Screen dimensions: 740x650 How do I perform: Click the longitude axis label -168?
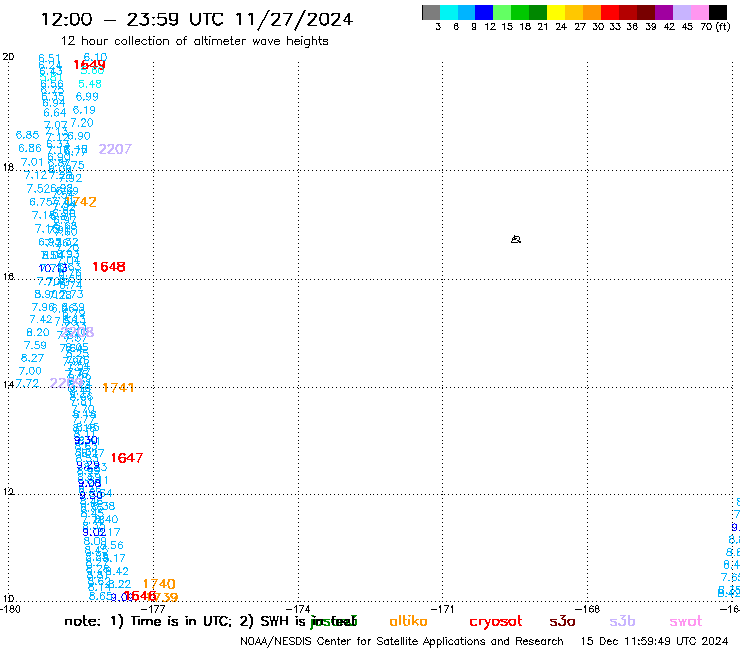588,609
